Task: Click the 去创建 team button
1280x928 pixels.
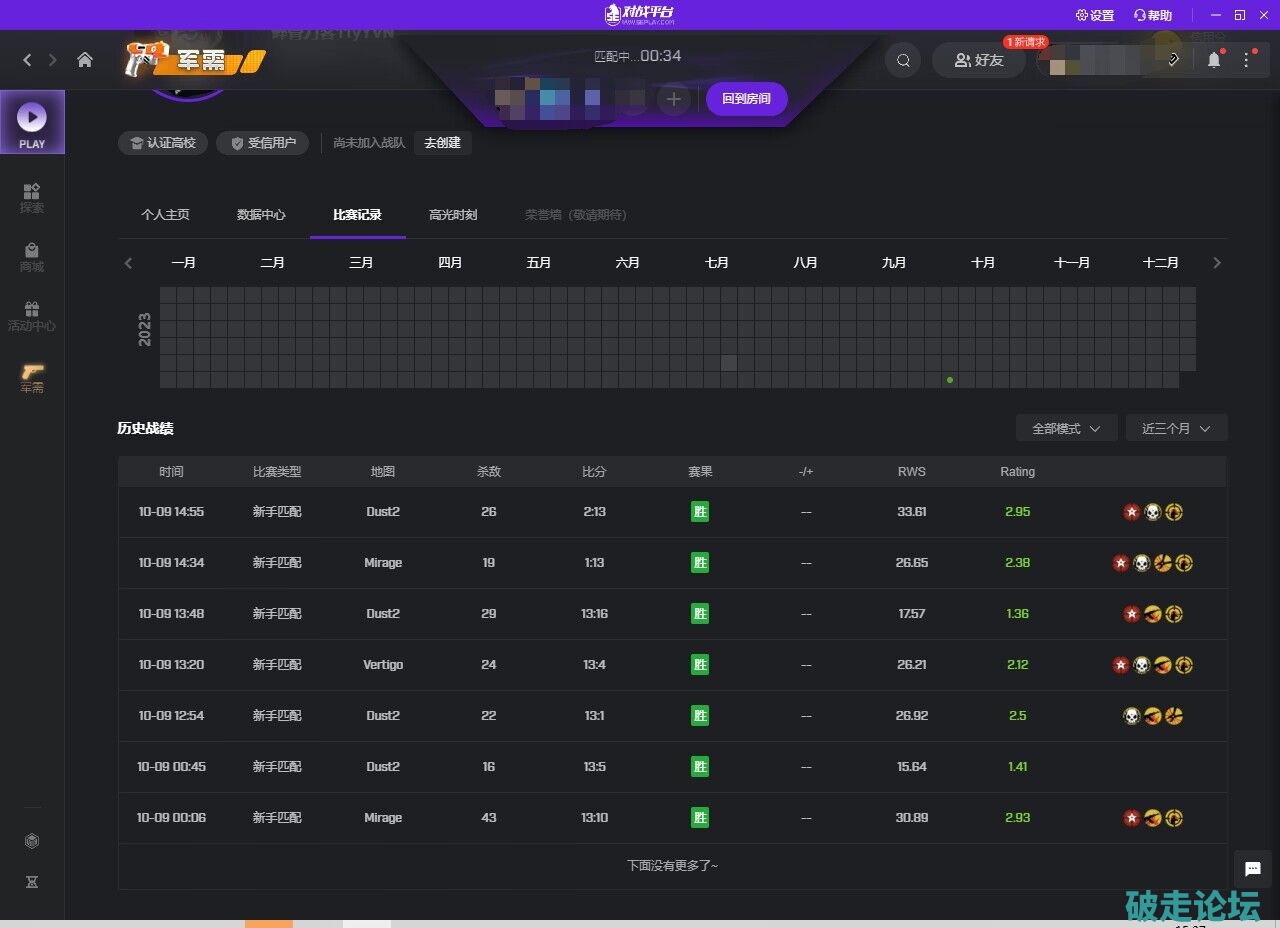Action: [x=442, y=143]
